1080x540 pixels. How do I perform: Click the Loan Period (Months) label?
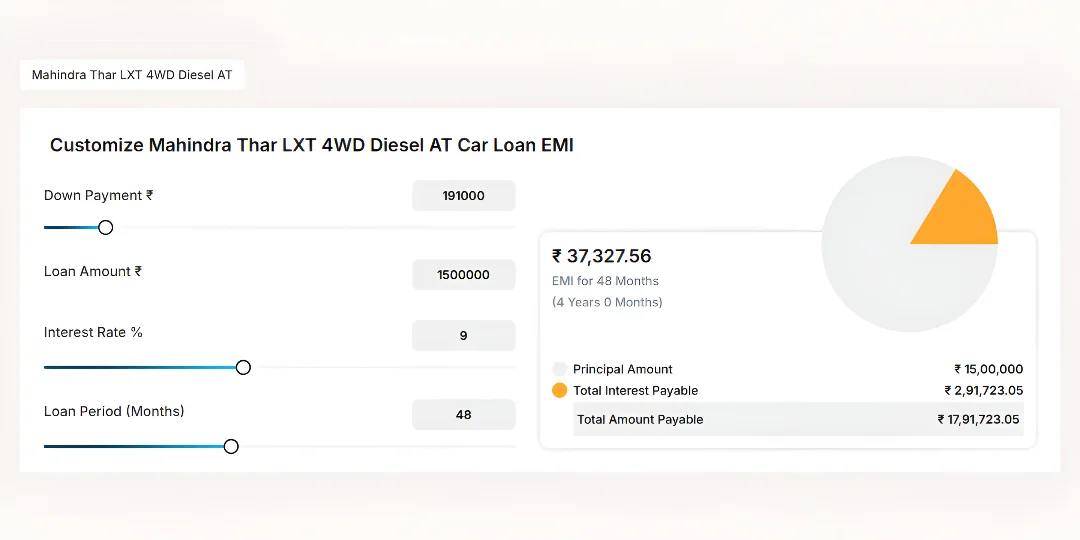[114, 411]
